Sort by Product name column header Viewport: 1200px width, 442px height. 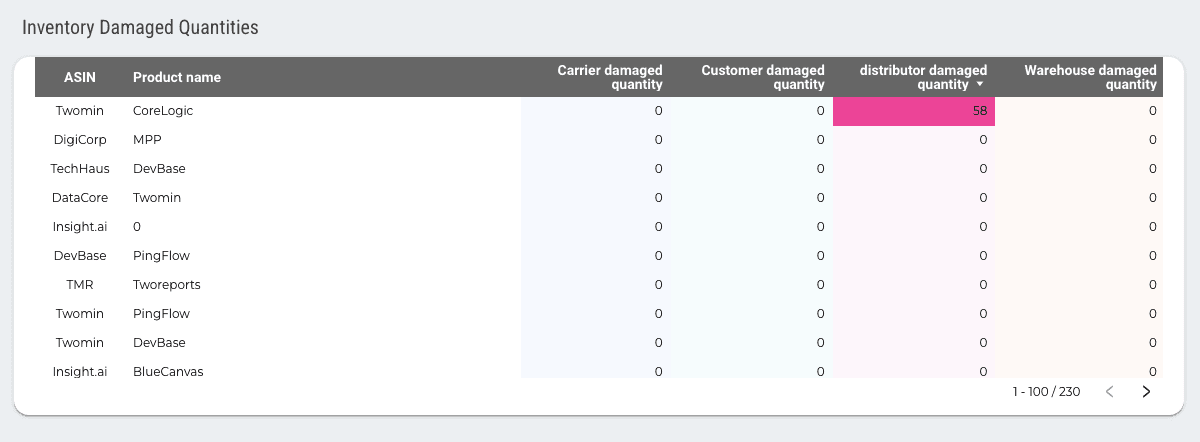pyautogui.click(x=177, y=77)
